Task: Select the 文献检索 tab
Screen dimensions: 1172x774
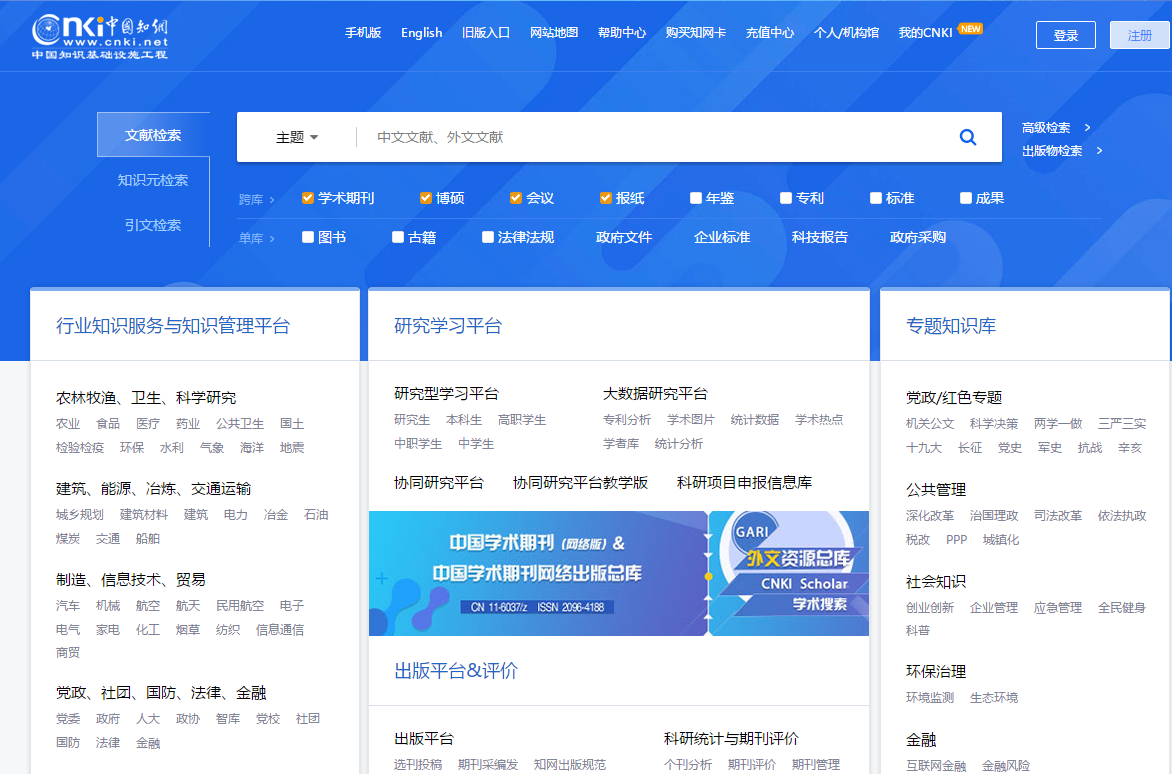Action: 153,134
